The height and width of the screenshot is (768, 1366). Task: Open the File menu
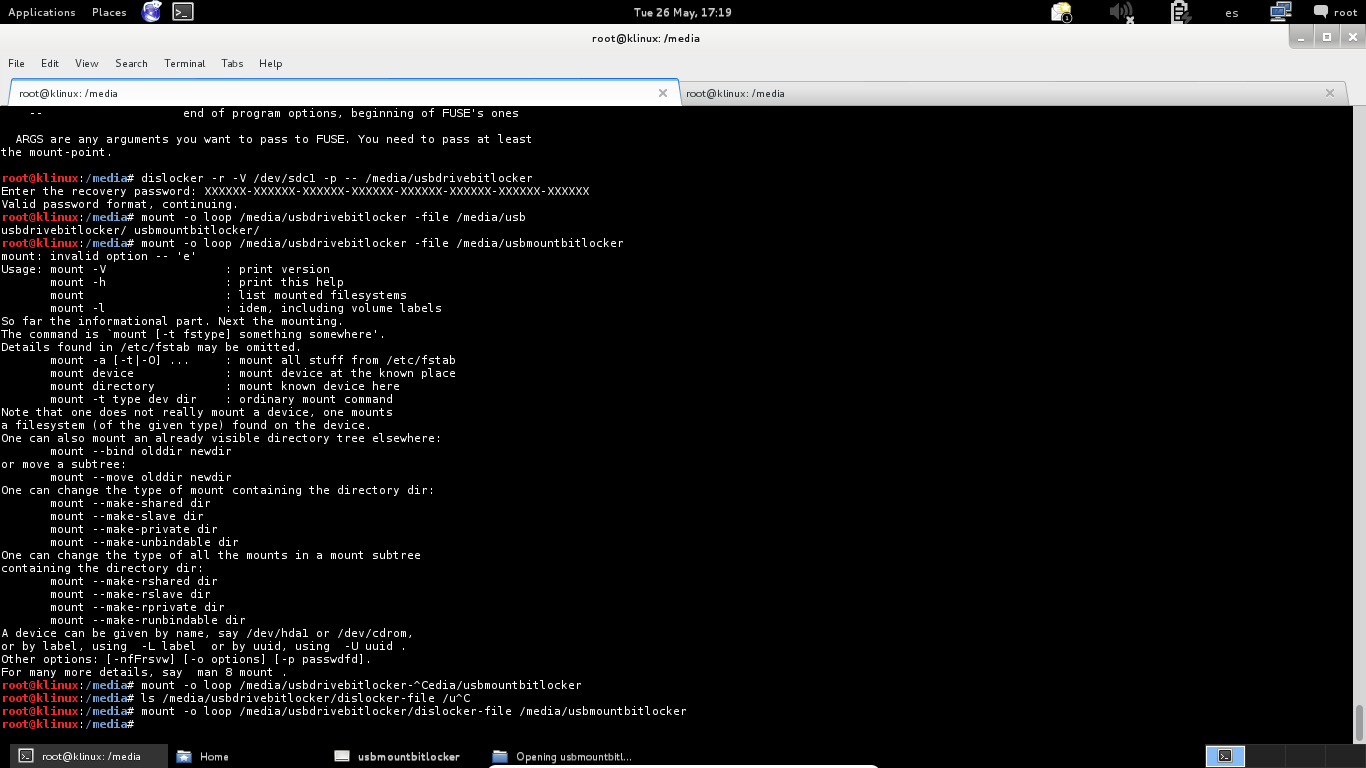coord(16,63)
